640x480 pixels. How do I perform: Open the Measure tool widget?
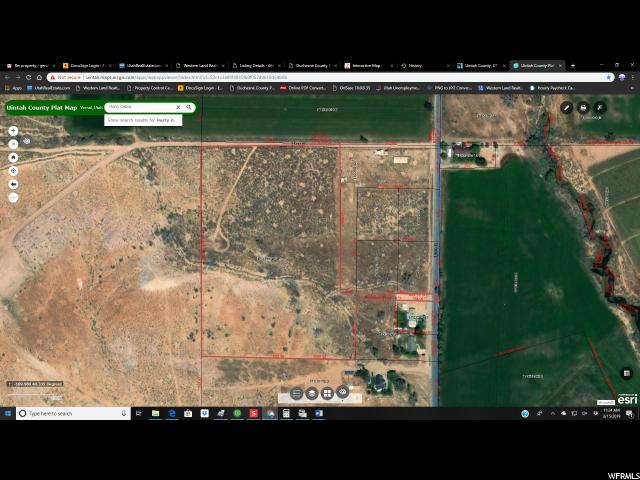coord(600,108)
